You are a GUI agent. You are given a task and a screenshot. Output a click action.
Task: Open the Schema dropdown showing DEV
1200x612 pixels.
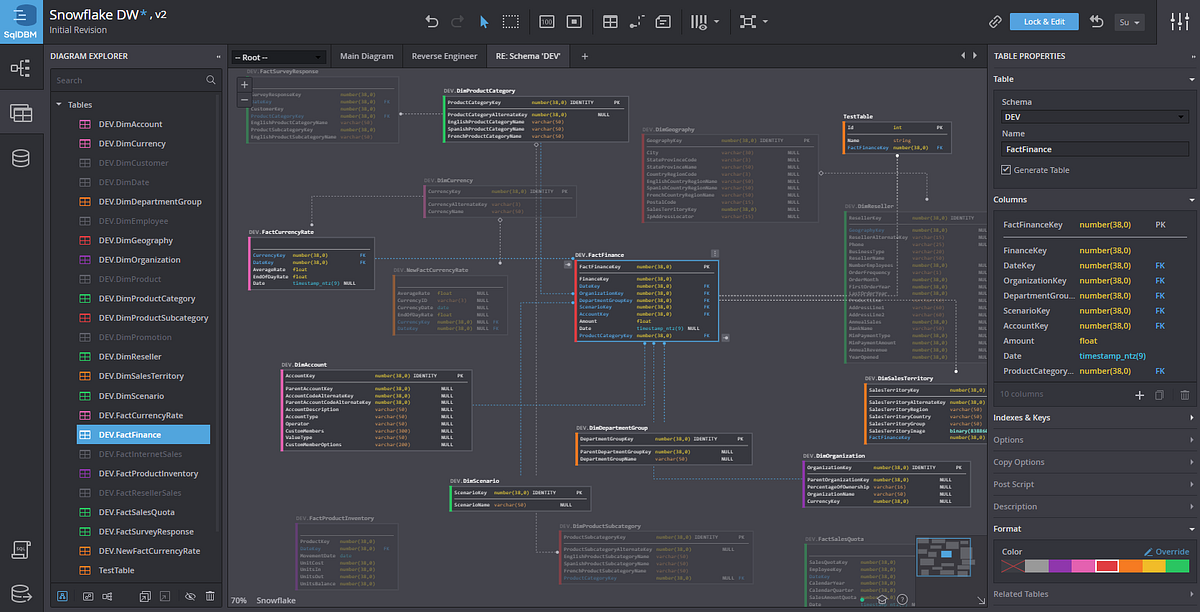coord(1093,116)
